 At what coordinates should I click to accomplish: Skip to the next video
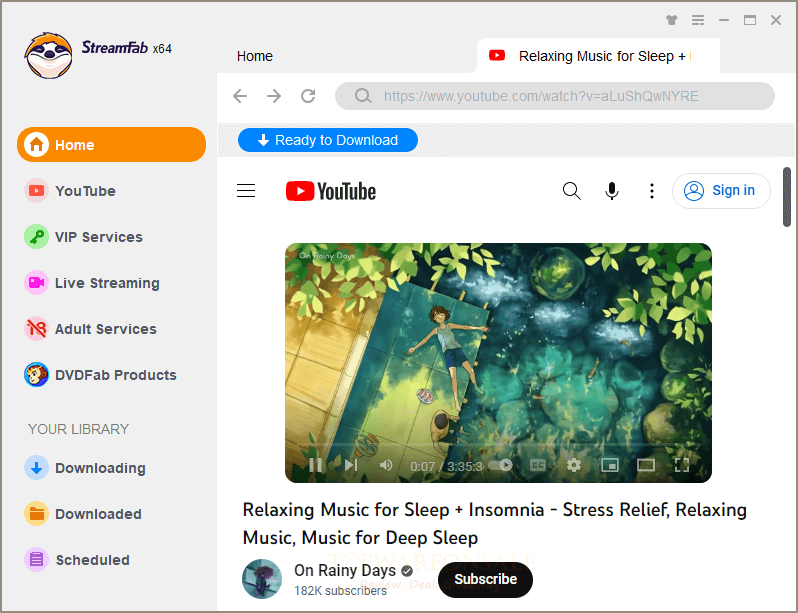pyautogui.click(x=351, y=465)
